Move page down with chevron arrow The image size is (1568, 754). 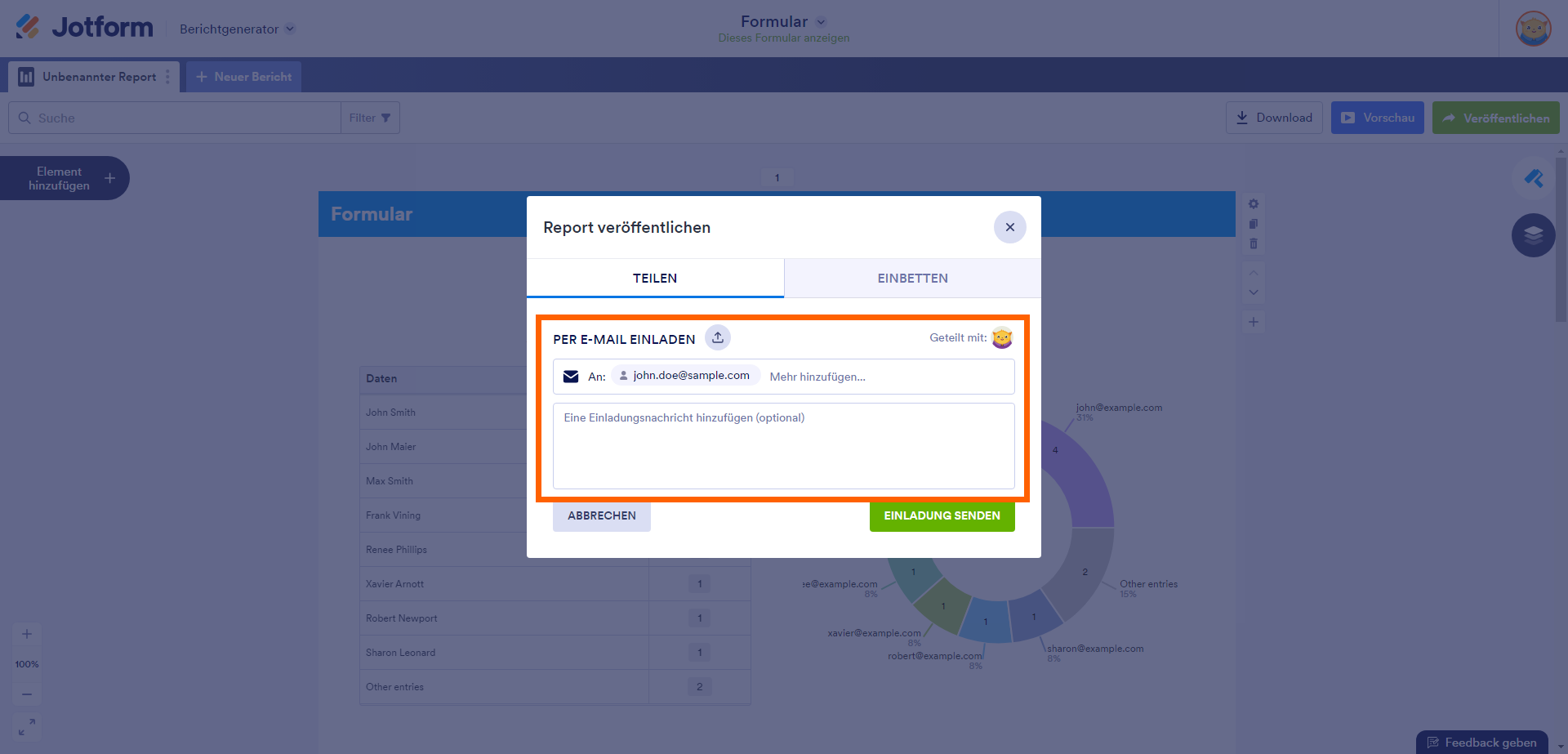pyautogui.click(x=1254, y=292)
